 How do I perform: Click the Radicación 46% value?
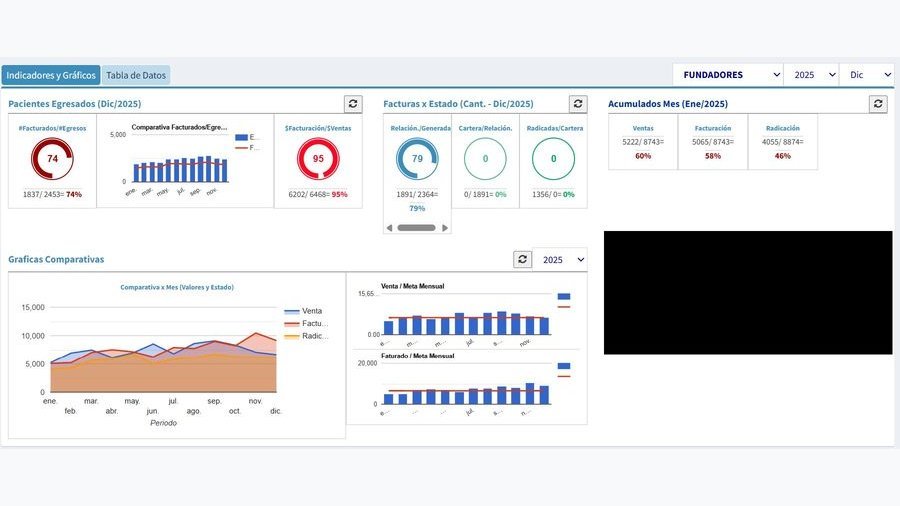coord(783,156)
